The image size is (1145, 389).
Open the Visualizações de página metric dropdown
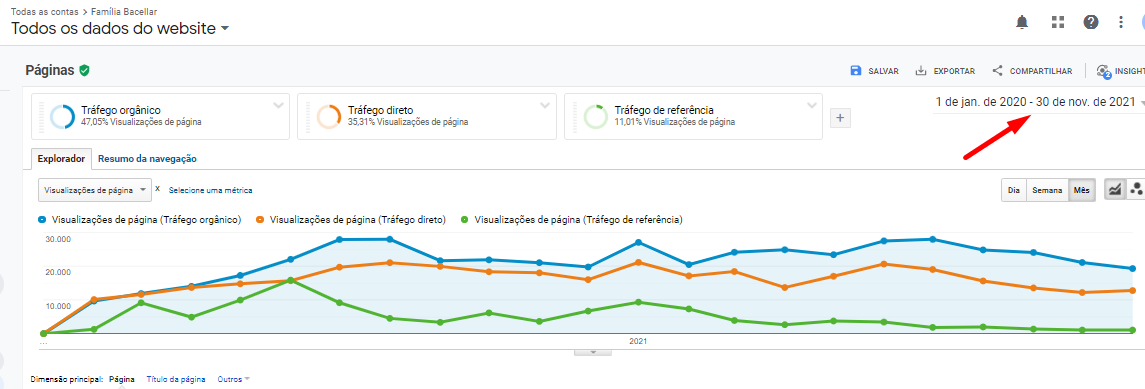point(95,190)
